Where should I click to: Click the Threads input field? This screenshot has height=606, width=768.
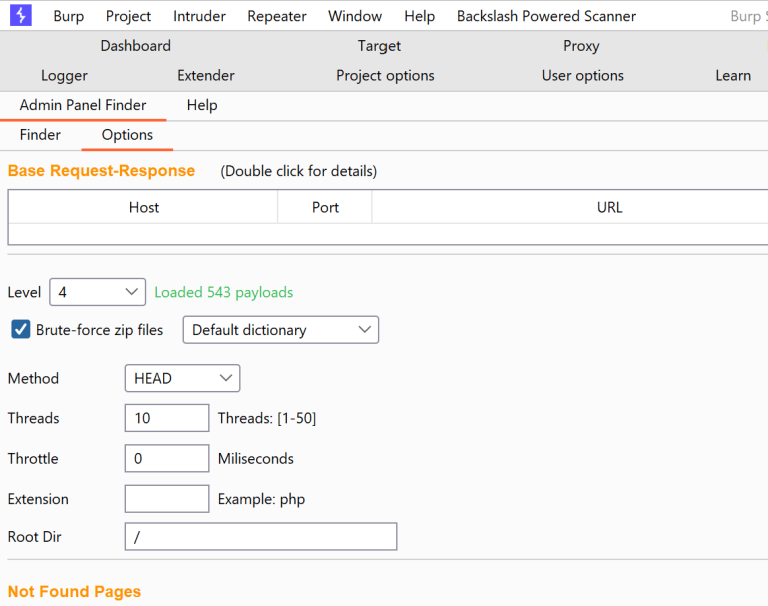pyautogui.click(x=167, y=418)
